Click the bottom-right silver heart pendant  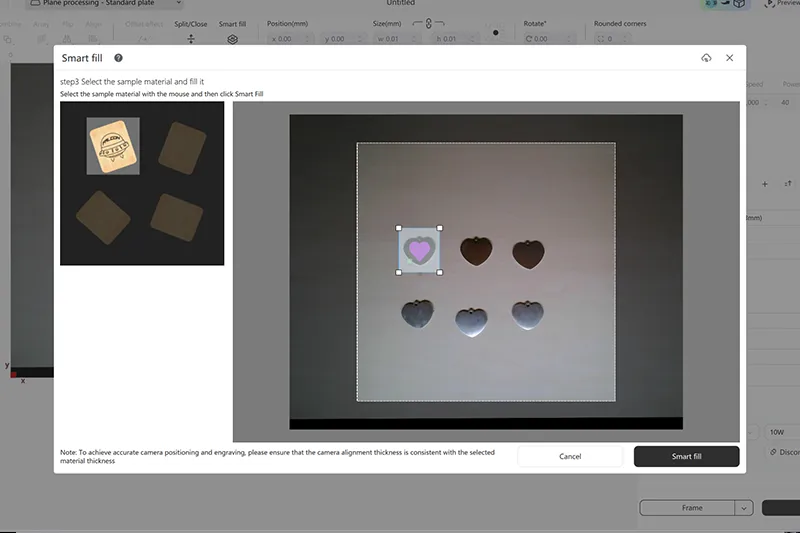[x=527, y=314]
